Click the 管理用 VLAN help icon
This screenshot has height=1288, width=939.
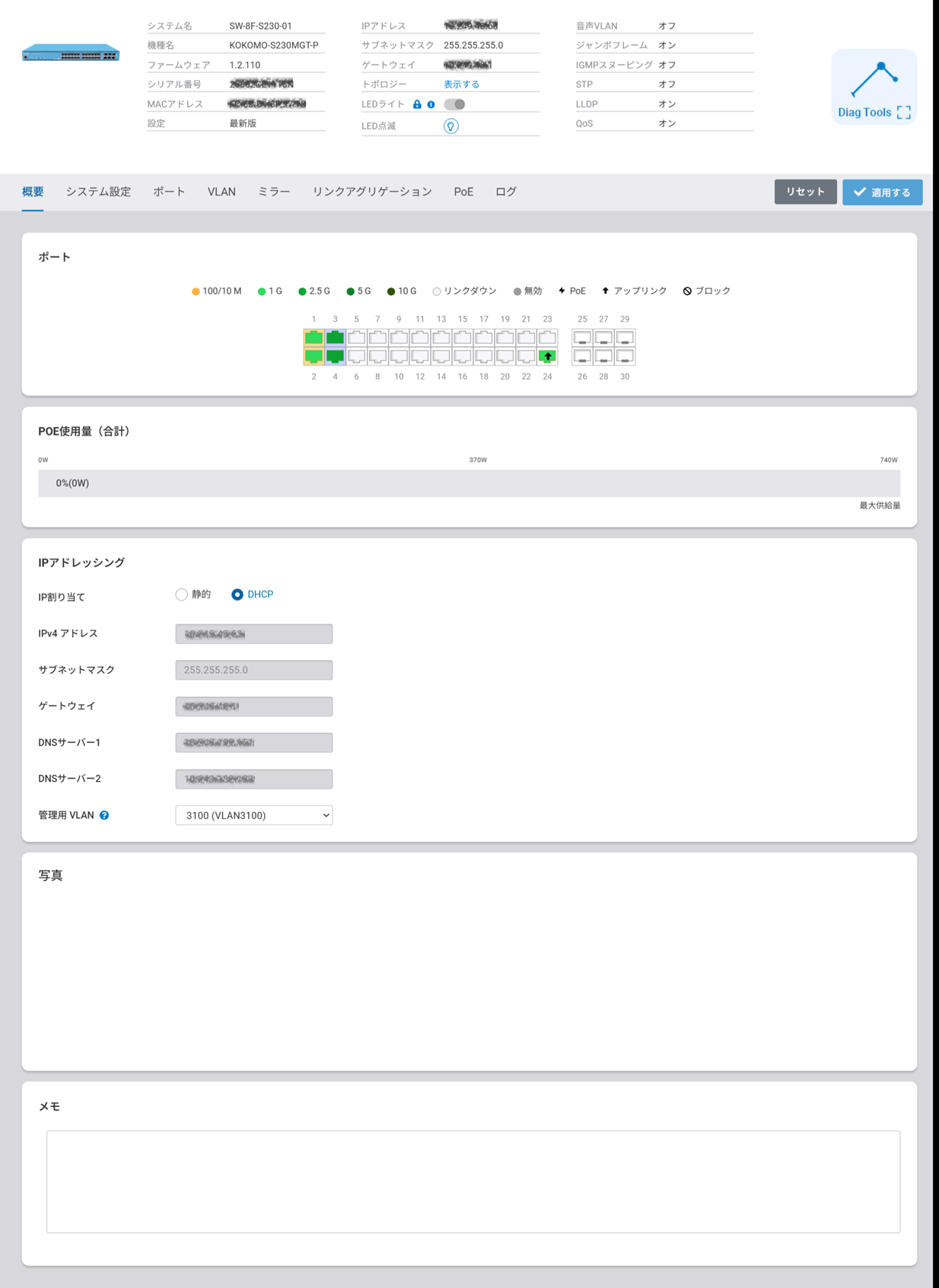(x=104, y=815)
